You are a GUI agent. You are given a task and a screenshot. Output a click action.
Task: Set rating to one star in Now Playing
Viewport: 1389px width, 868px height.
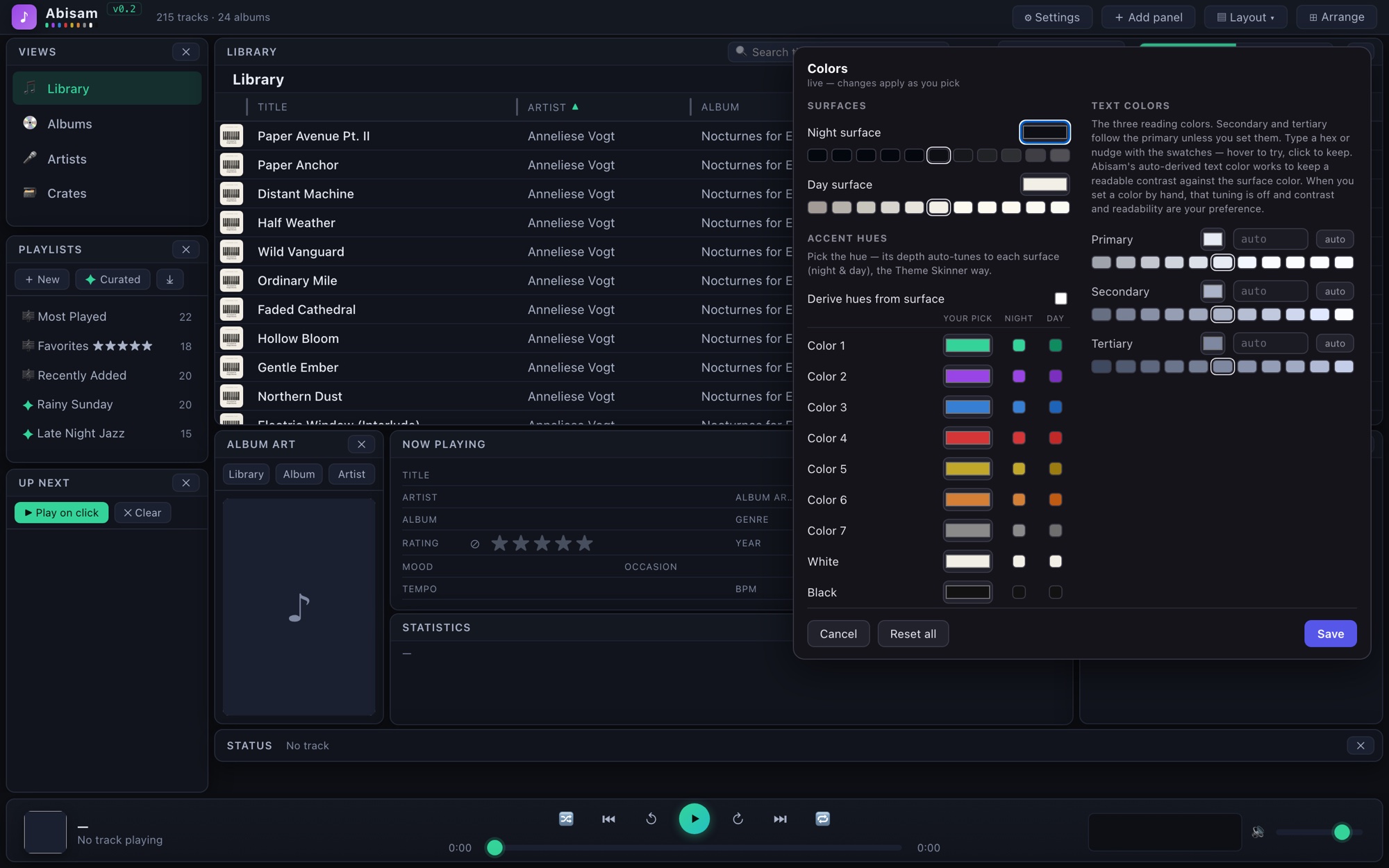(x=499, y=543)
